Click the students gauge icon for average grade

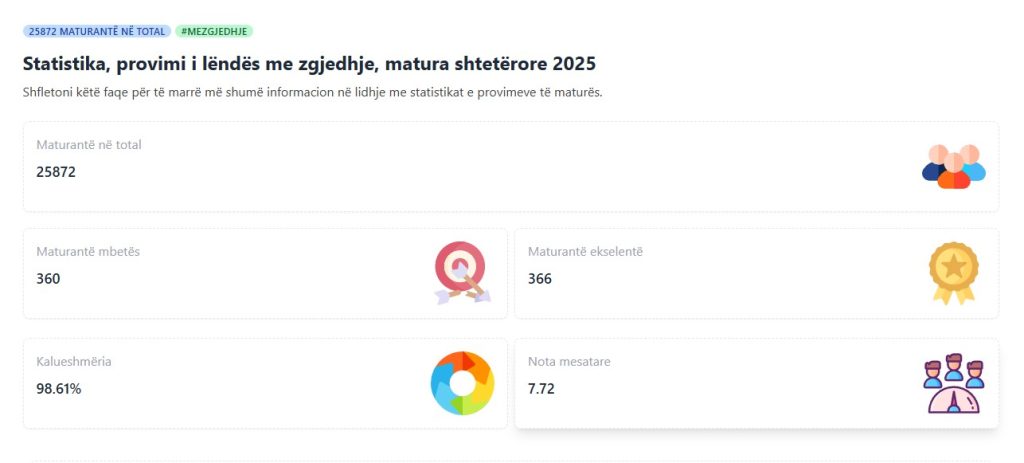953,384
